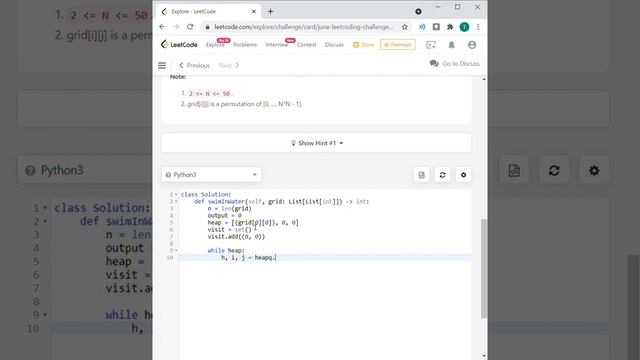The height and width of the screenshot is (360, 640).
Task: Click the LeetCode logo
Action: 179,44
